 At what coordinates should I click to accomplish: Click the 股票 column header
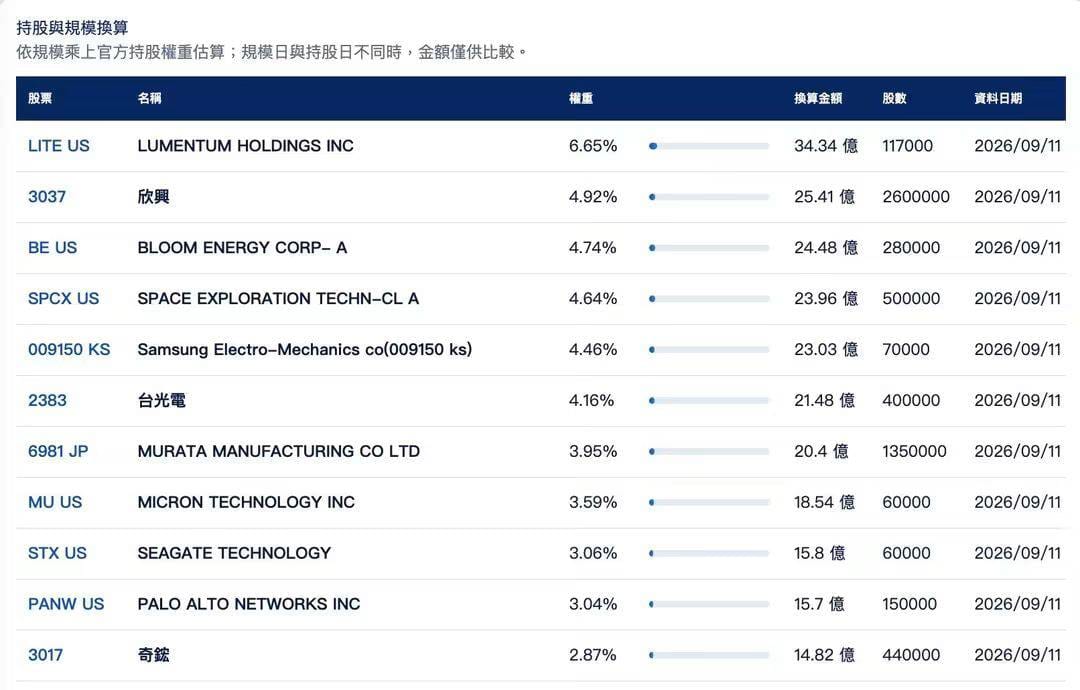pos(40,98)
